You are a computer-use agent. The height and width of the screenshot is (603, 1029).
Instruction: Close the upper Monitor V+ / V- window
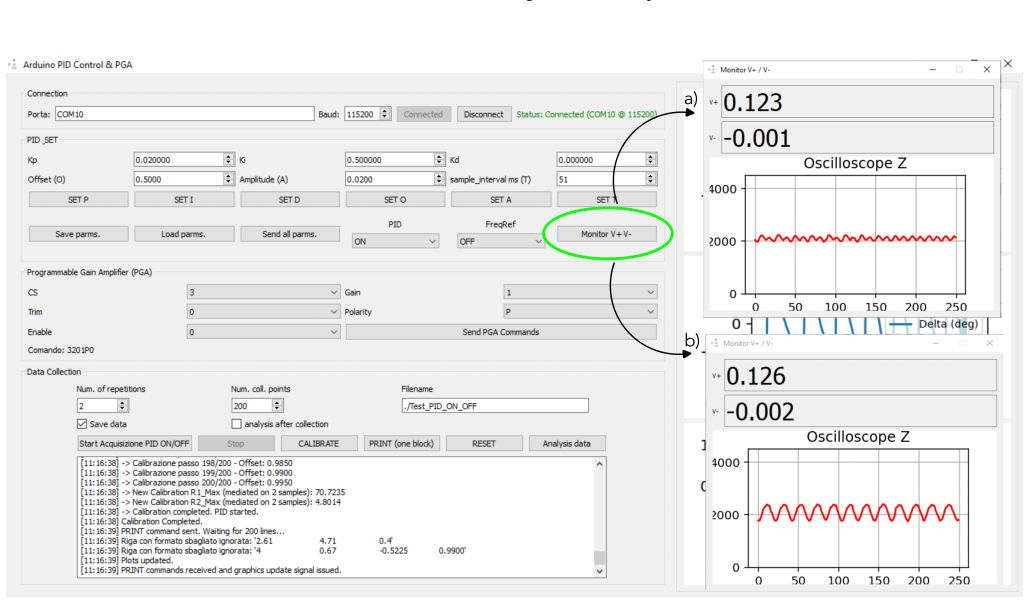986,70
